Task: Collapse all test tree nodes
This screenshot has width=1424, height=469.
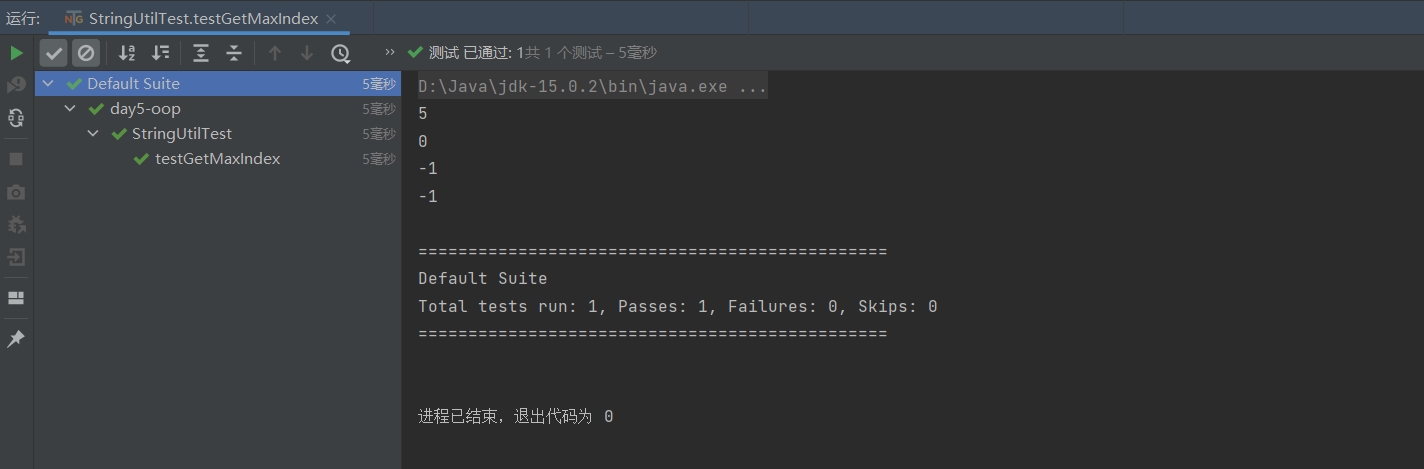Action: [x=234, y=53]
